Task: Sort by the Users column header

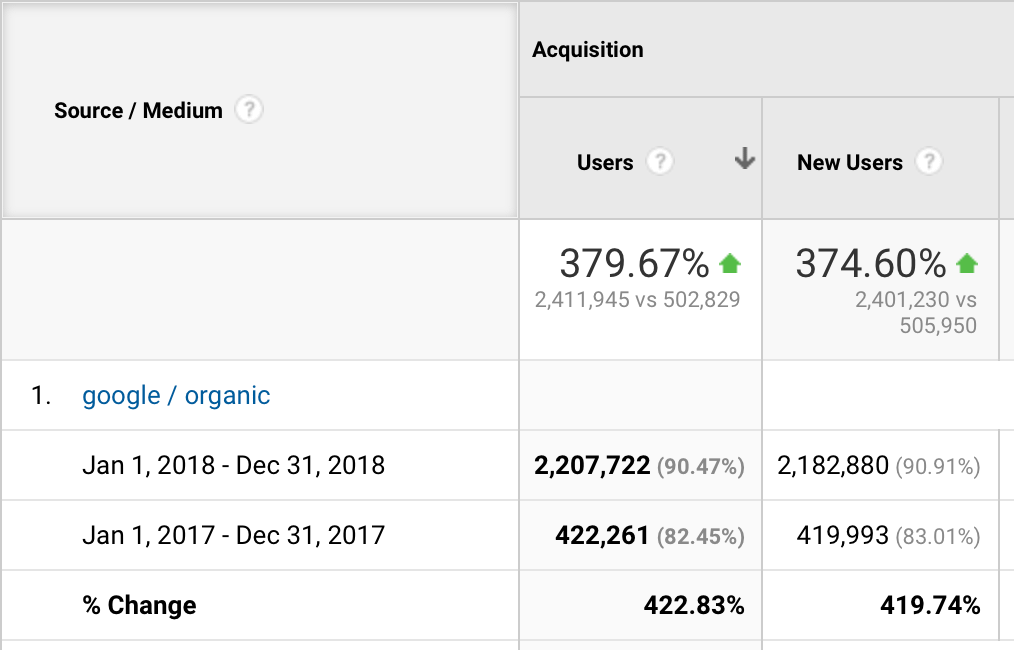Action: [x=605, y=163]
